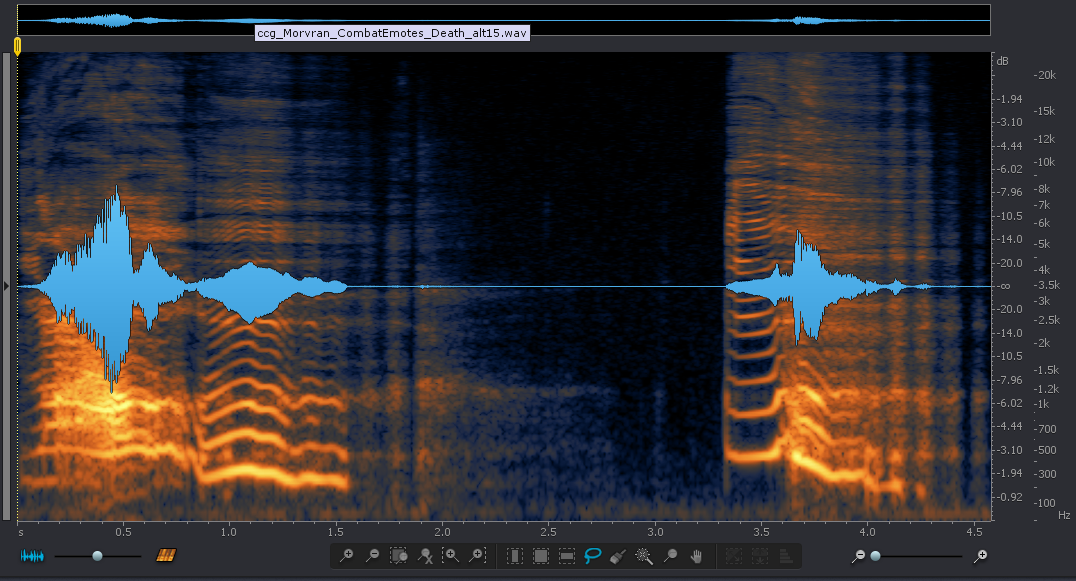Select the frequency selection tool

[x=567, y=556]
